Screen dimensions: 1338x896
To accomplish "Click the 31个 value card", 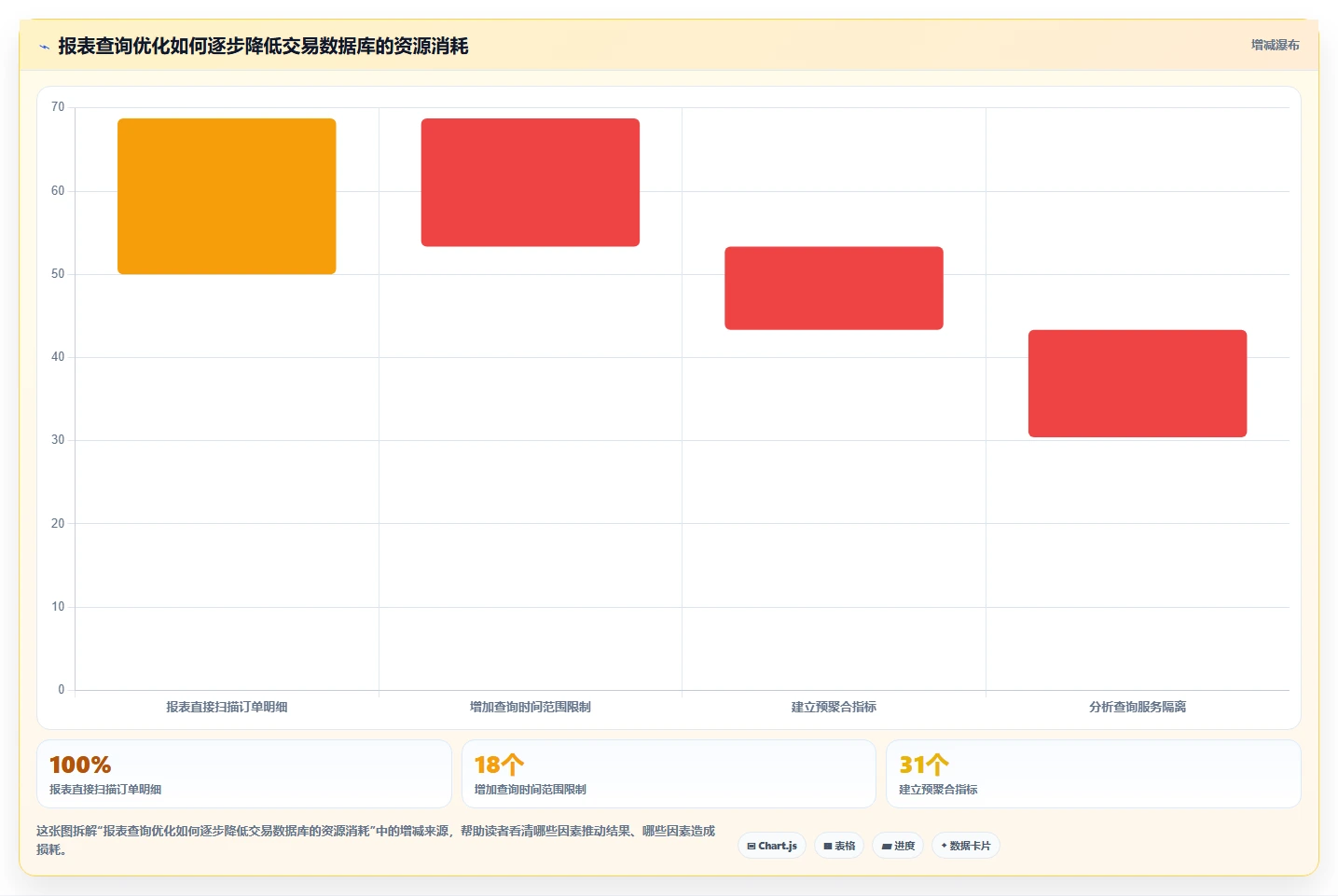I will point(1093,774).
